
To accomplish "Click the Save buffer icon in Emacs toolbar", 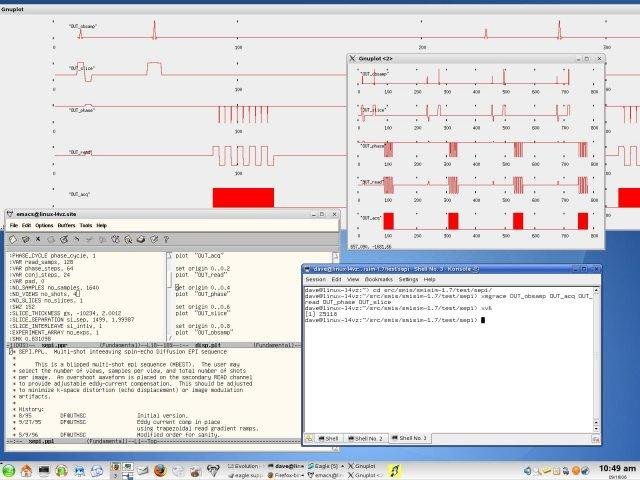I will 51,240.
